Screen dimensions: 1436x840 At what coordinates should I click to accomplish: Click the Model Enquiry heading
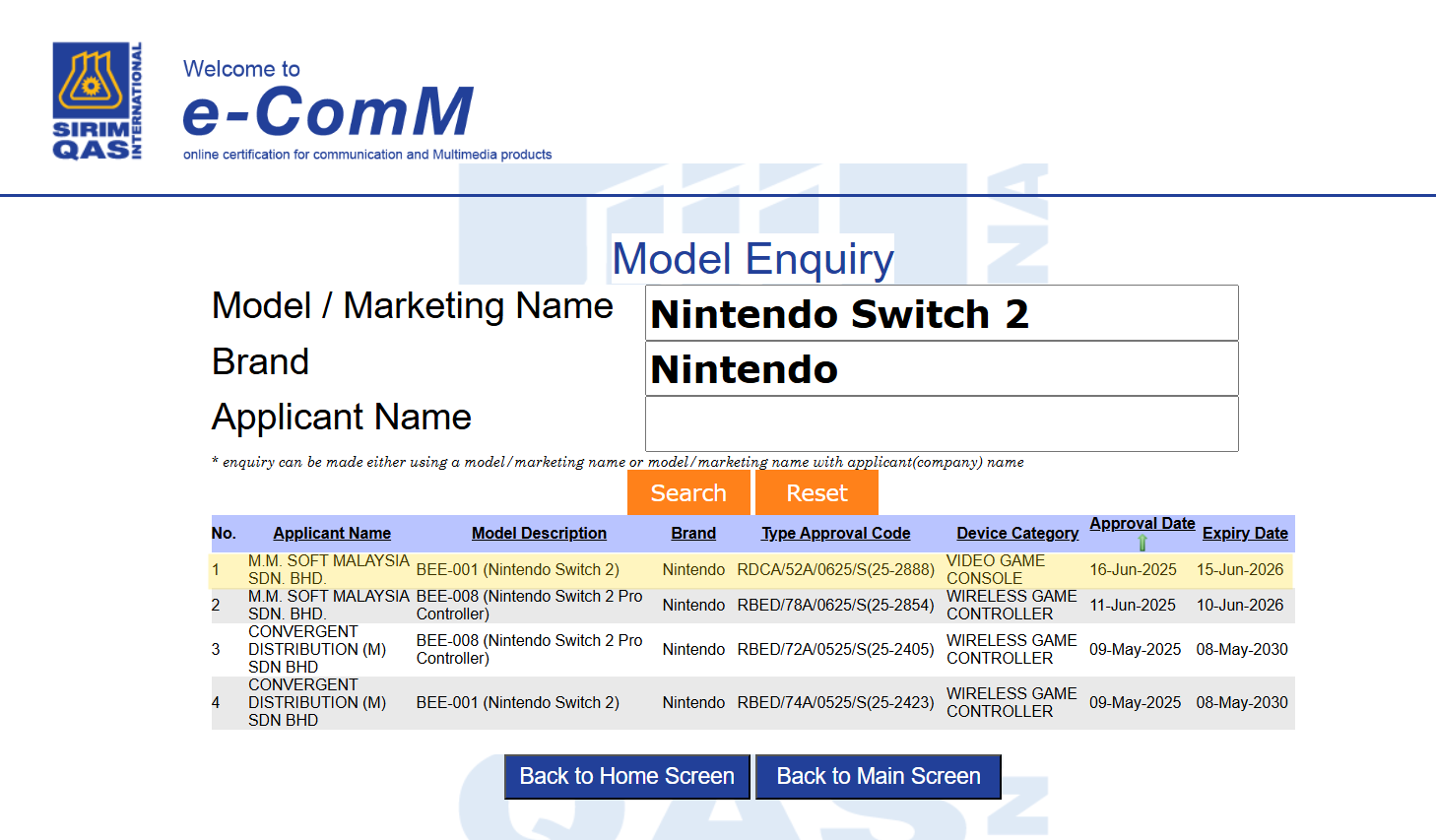point(753,259)
